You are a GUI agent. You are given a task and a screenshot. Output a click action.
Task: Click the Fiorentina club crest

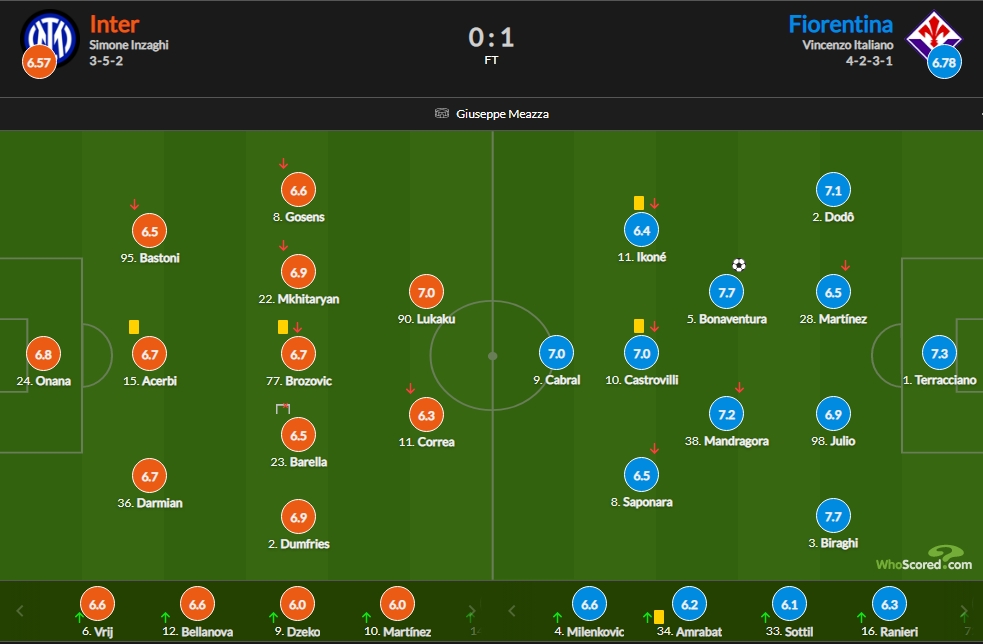click(933, 36)
